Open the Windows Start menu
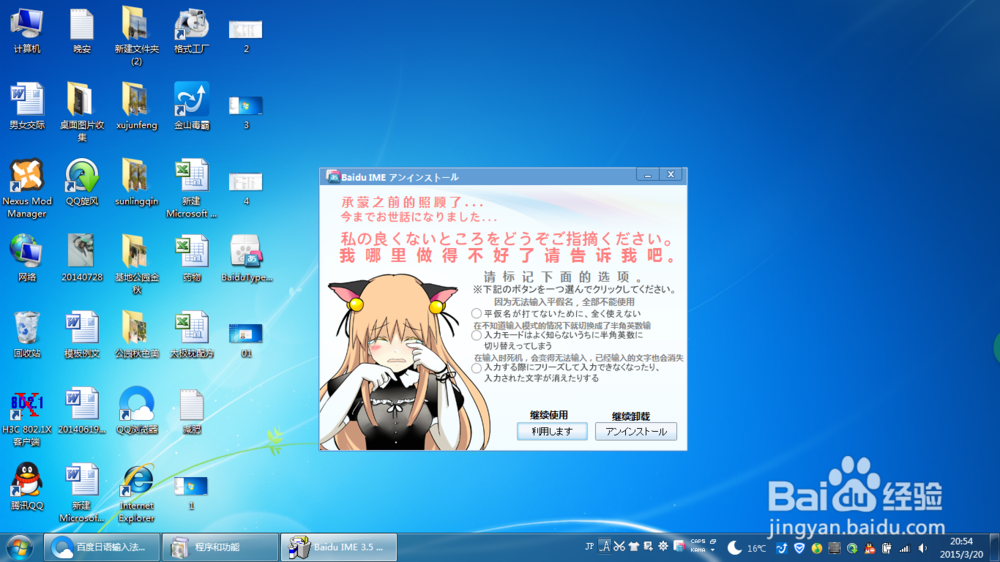1000x562 pixels. pos(19,547)
